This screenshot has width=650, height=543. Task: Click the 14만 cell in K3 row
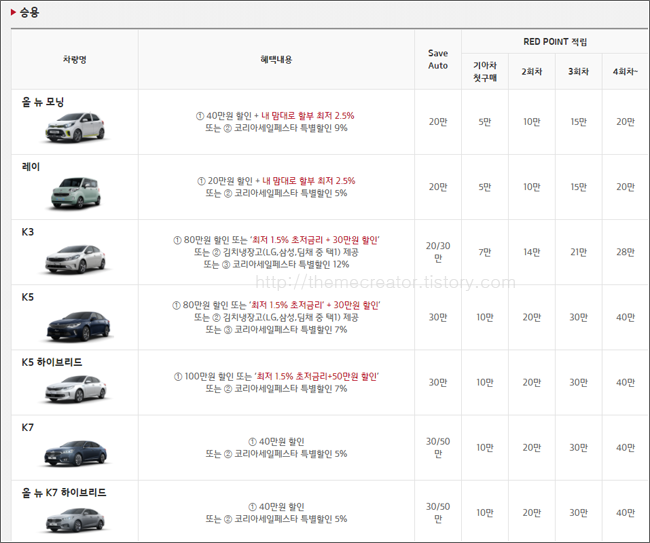tap(531, 252)
